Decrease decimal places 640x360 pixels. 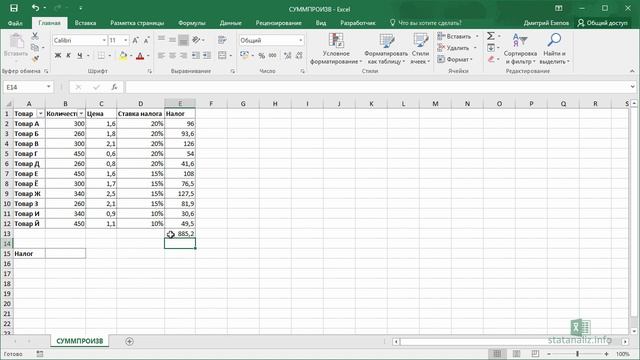point(299,56)
